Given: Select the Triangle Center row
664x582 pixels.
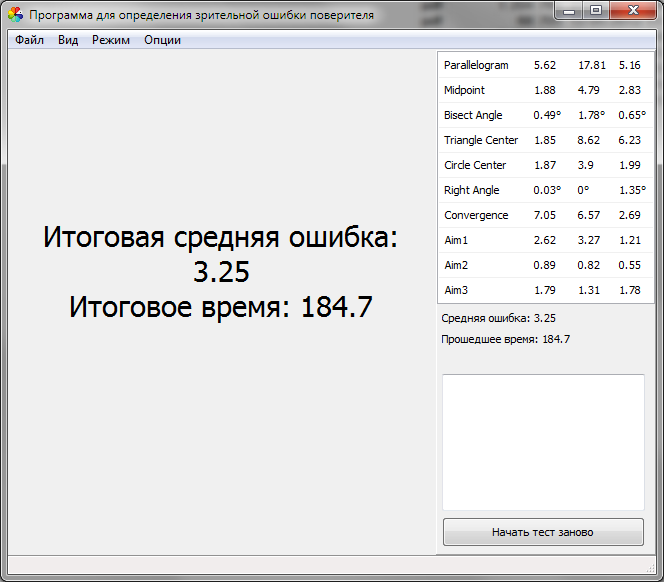Looking at the screenshot, I should tap(481, 140).
